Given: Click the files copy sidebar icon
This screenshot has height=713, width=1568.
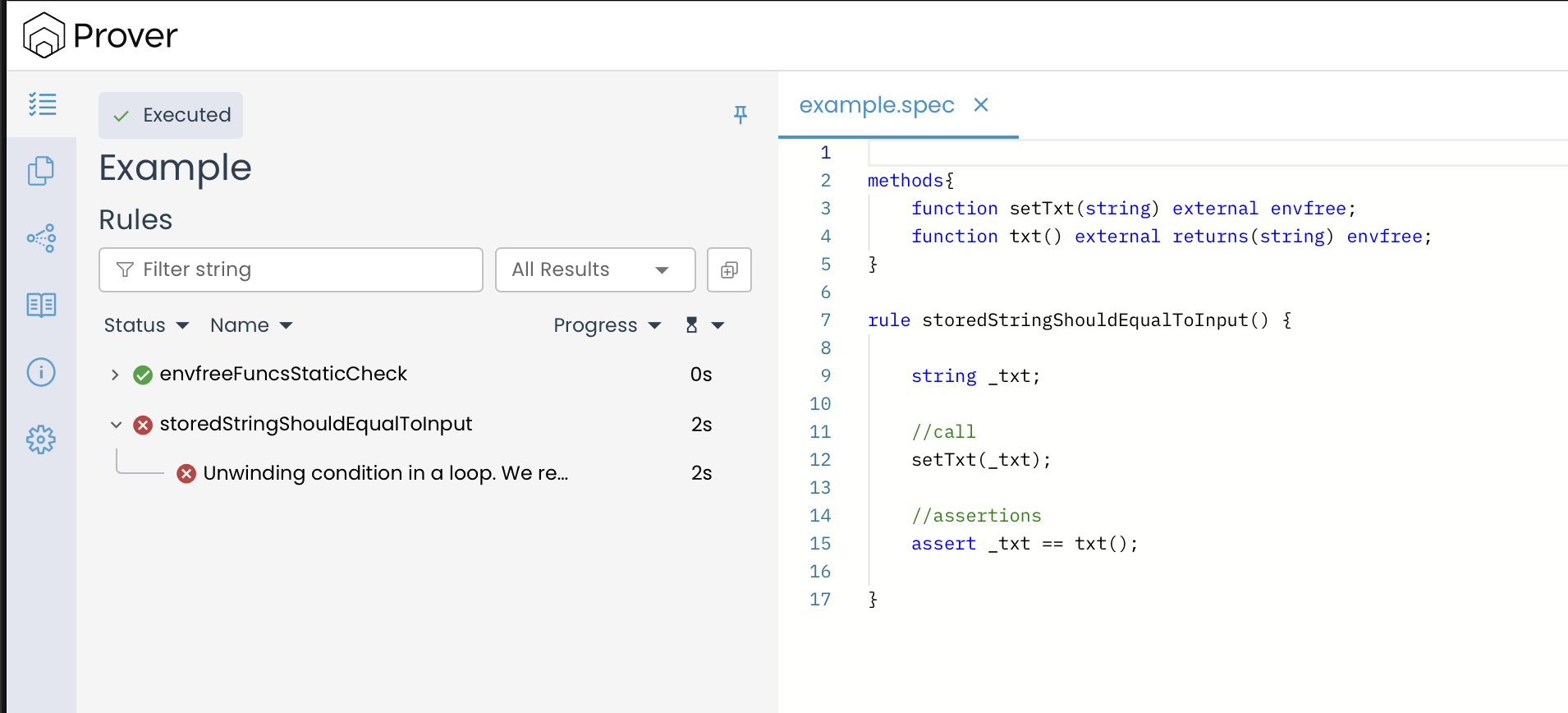Looking at the screenshot, I should click(41, 171).
